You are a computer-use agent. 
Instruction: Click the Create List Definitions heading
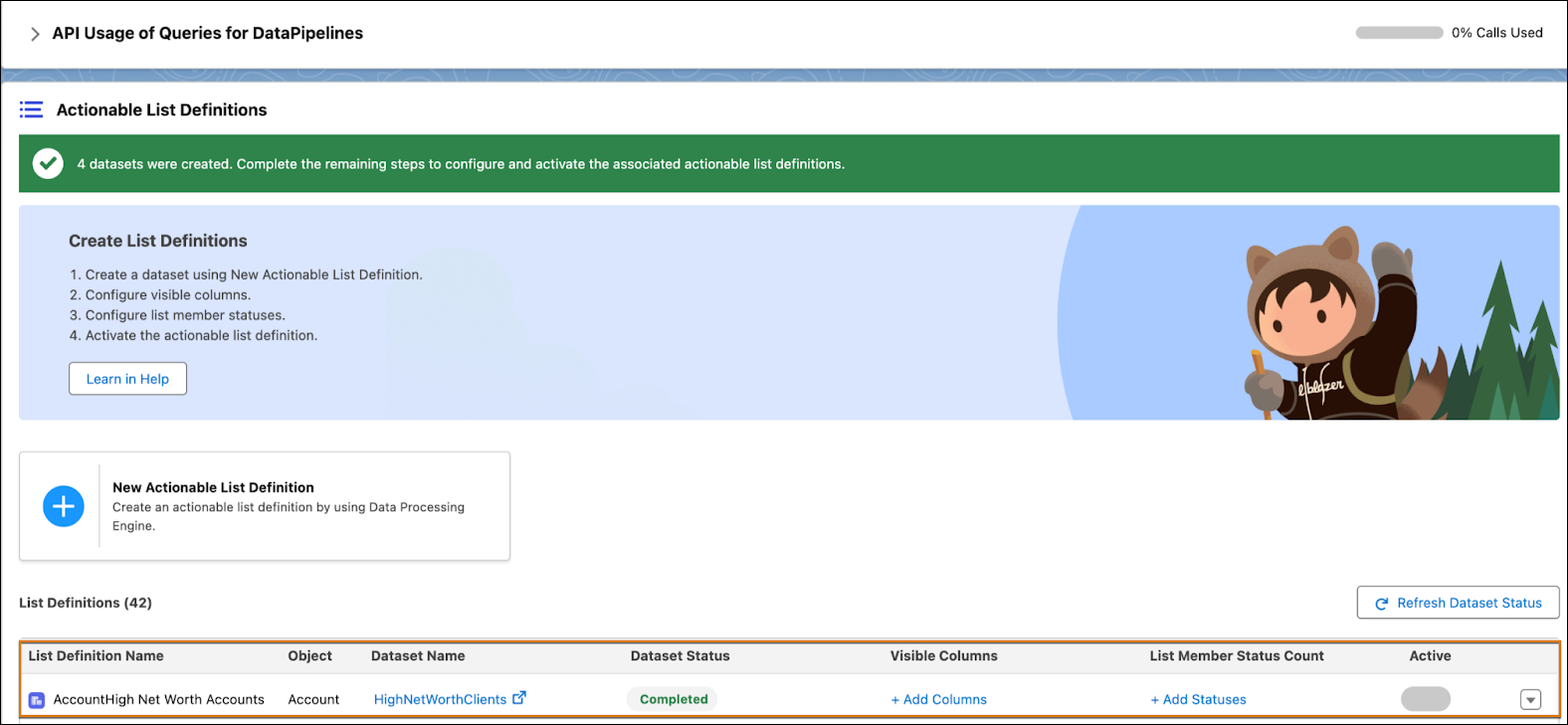pyautogui.click(x=158, y=241)
